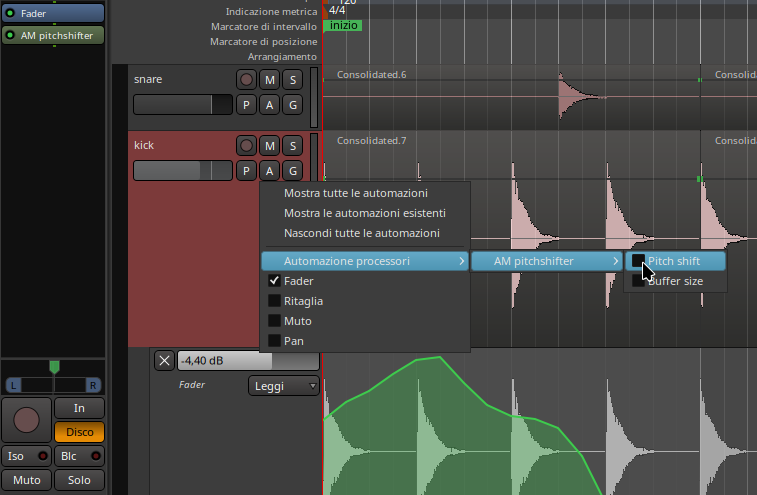Mute the snare track with M

(x=269, y=80)
